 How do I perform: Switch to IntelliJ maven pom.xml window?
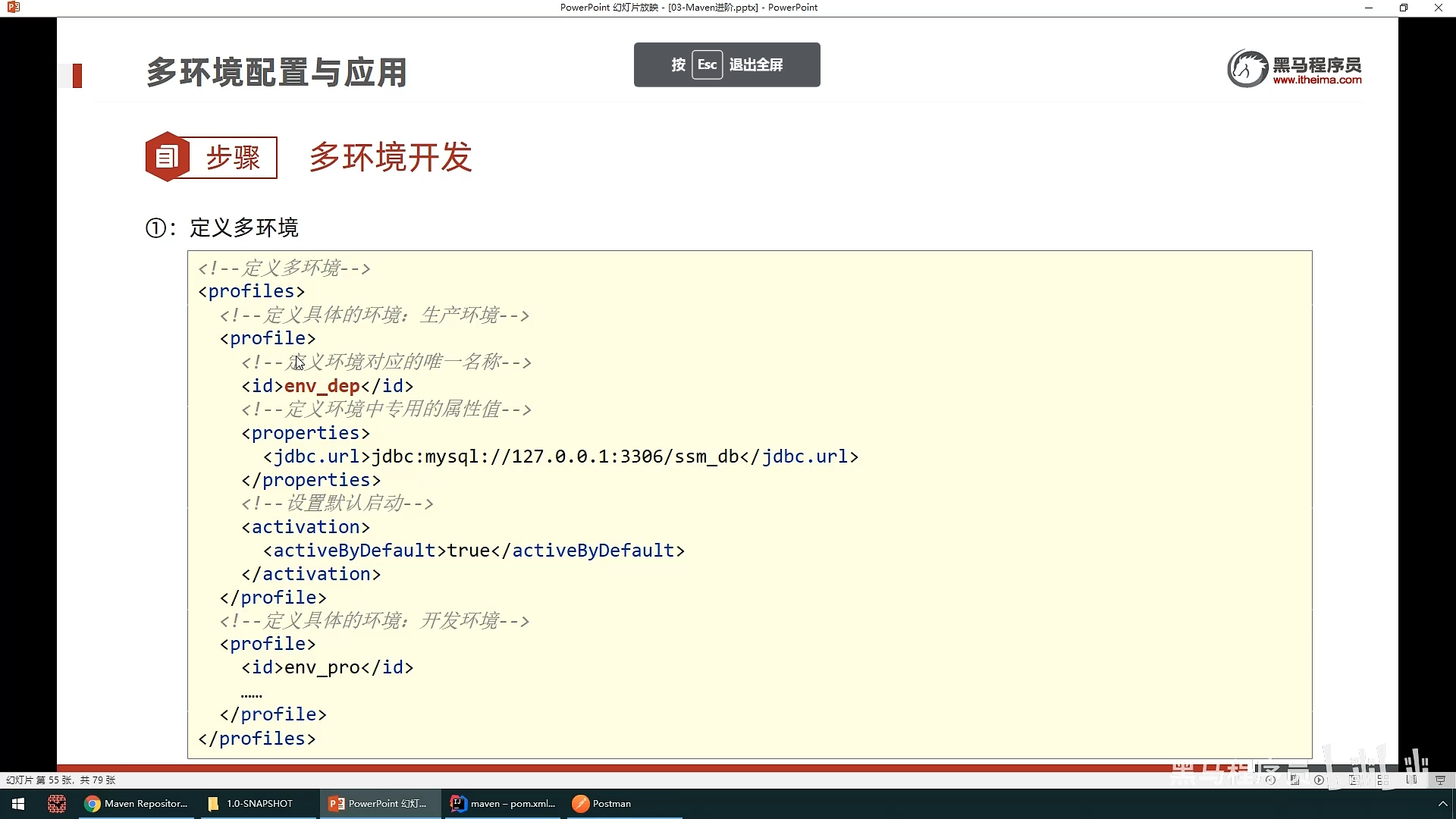(504, 804)
